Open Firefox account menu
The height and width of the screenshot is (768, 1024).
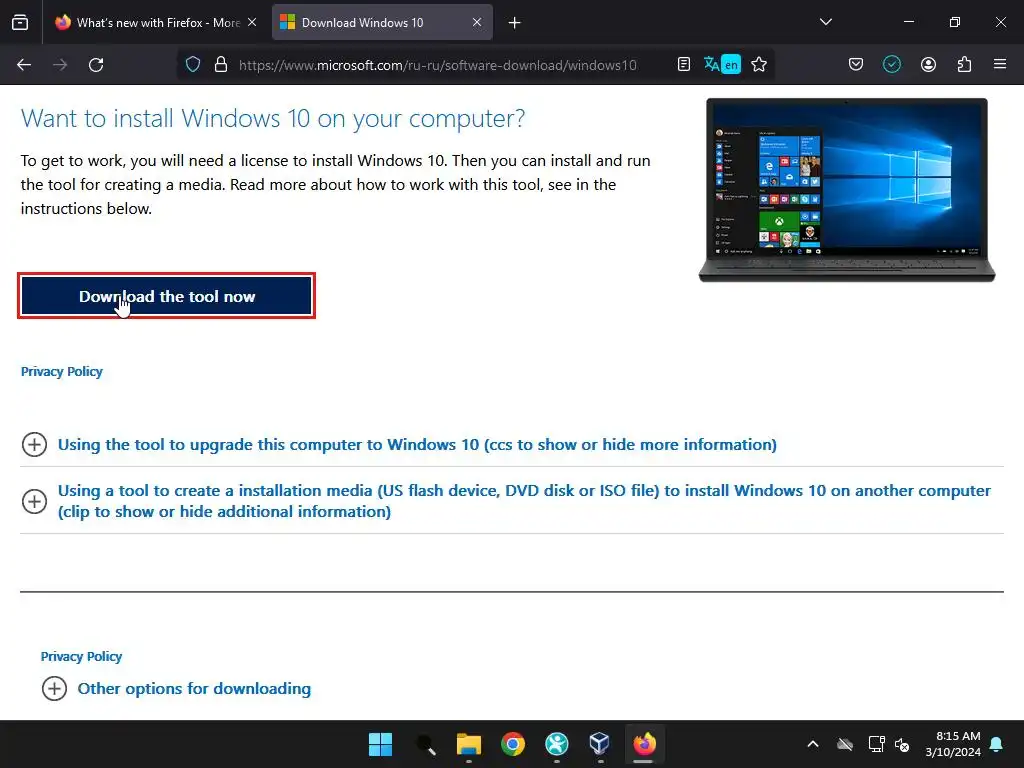pos(928,65)
